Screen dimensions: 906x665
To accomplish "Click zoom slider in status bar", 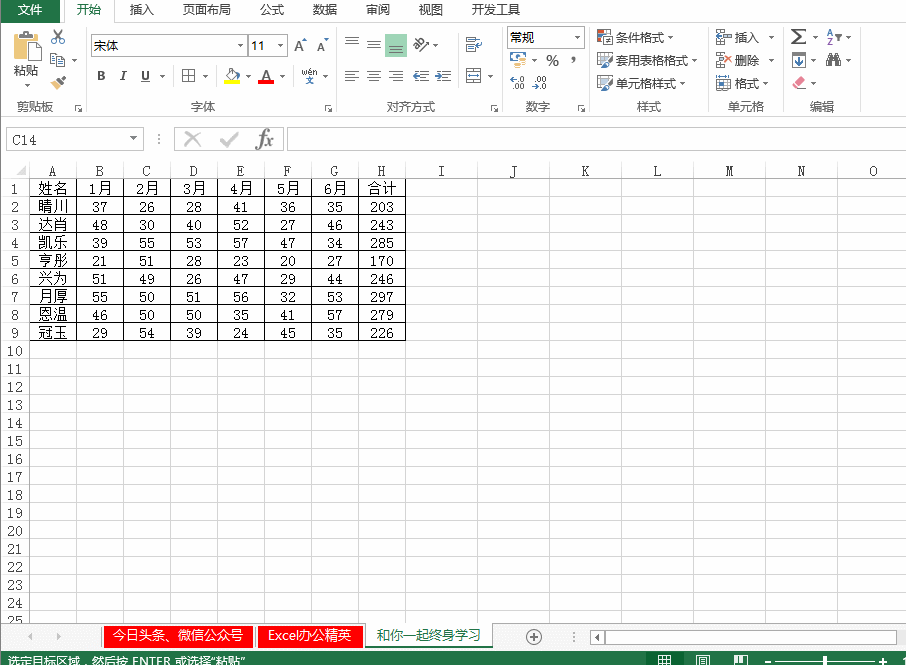I will 825,660.
